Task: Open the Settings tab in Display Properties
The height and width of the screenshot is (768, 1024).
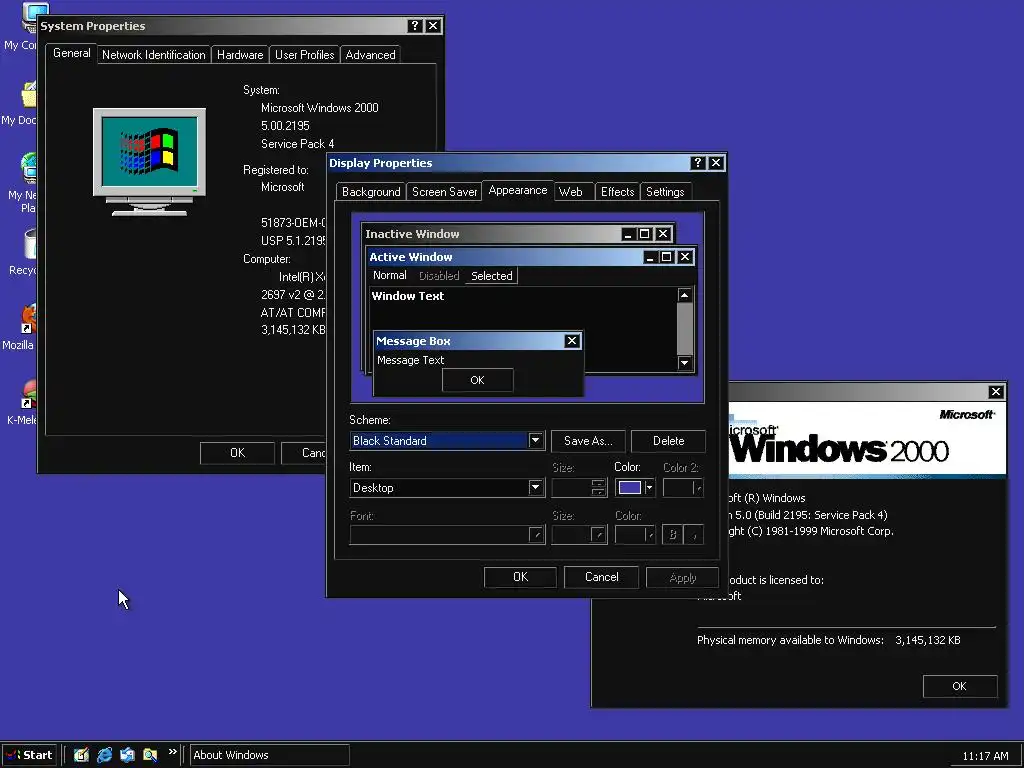Action: (x=665, y=192)
